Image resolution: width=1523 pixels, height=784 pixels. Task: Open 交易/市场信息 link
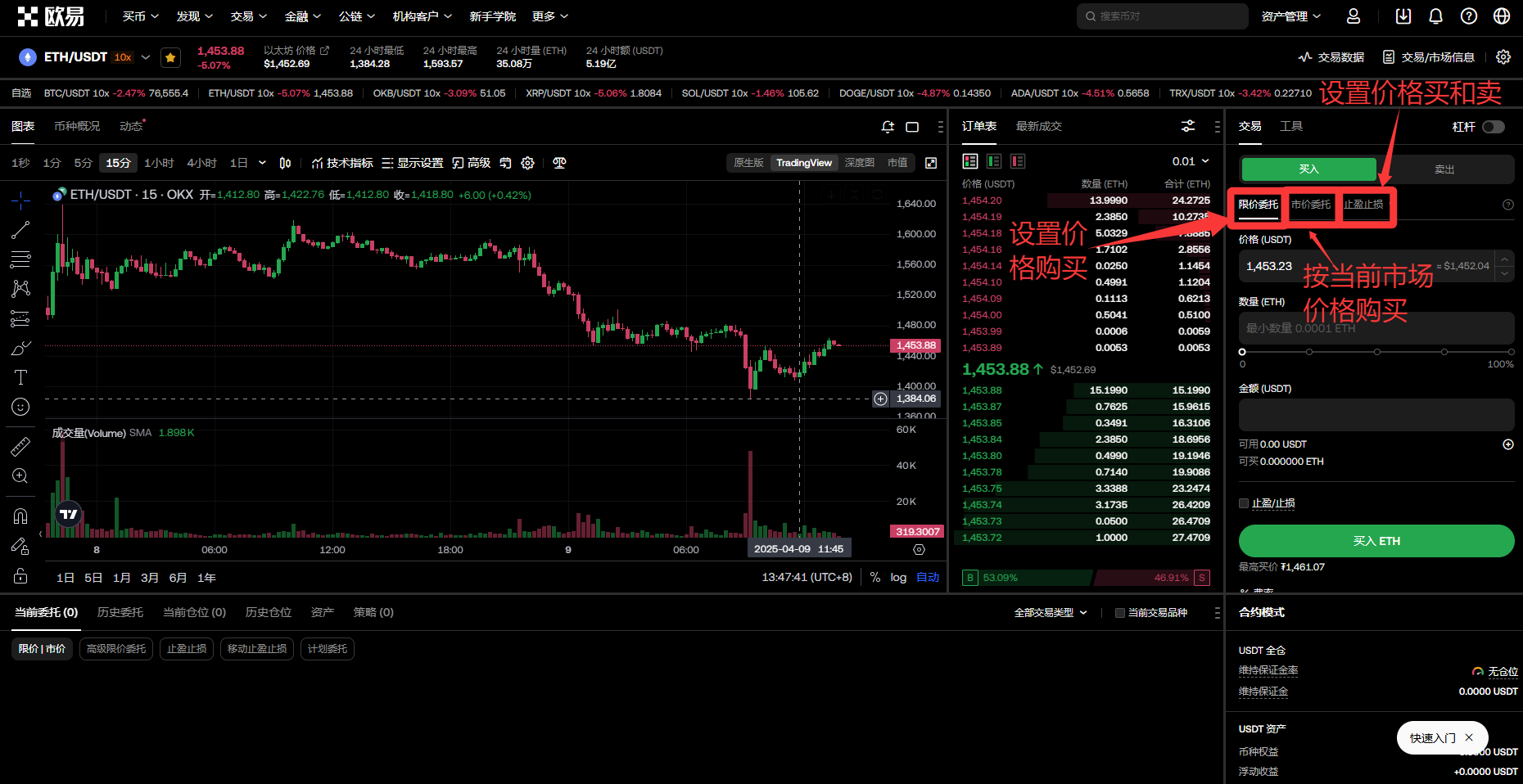(1429, 57)
